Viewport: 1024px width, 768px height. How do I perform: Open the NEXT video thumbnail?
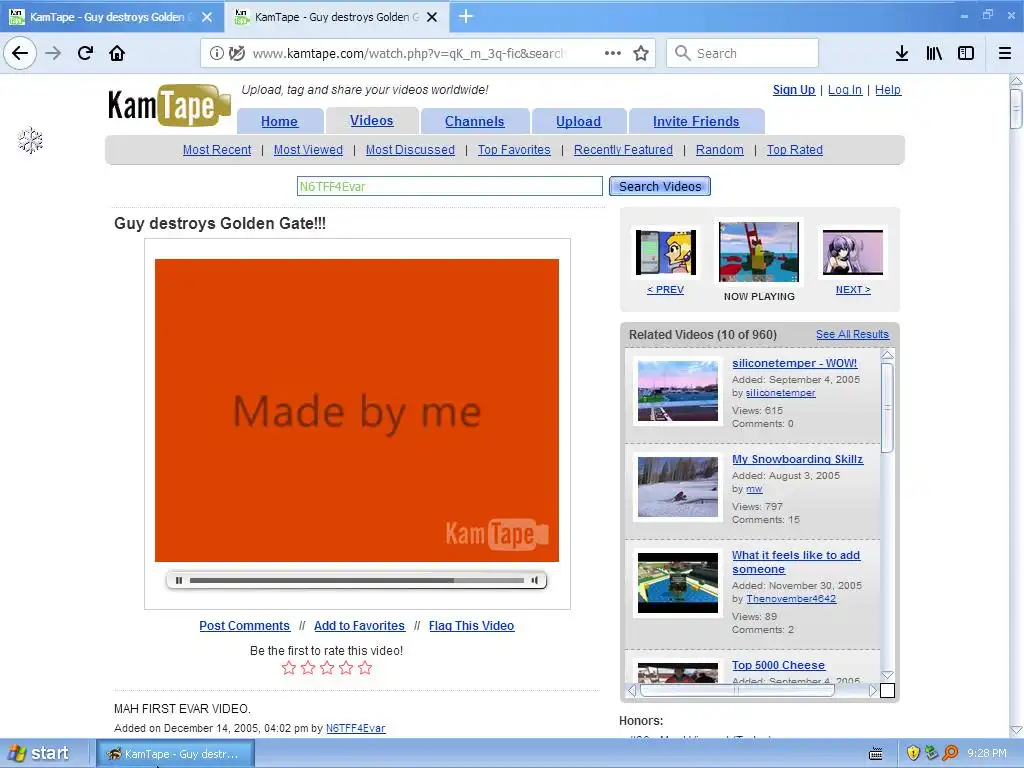click(x=853, y=252)
